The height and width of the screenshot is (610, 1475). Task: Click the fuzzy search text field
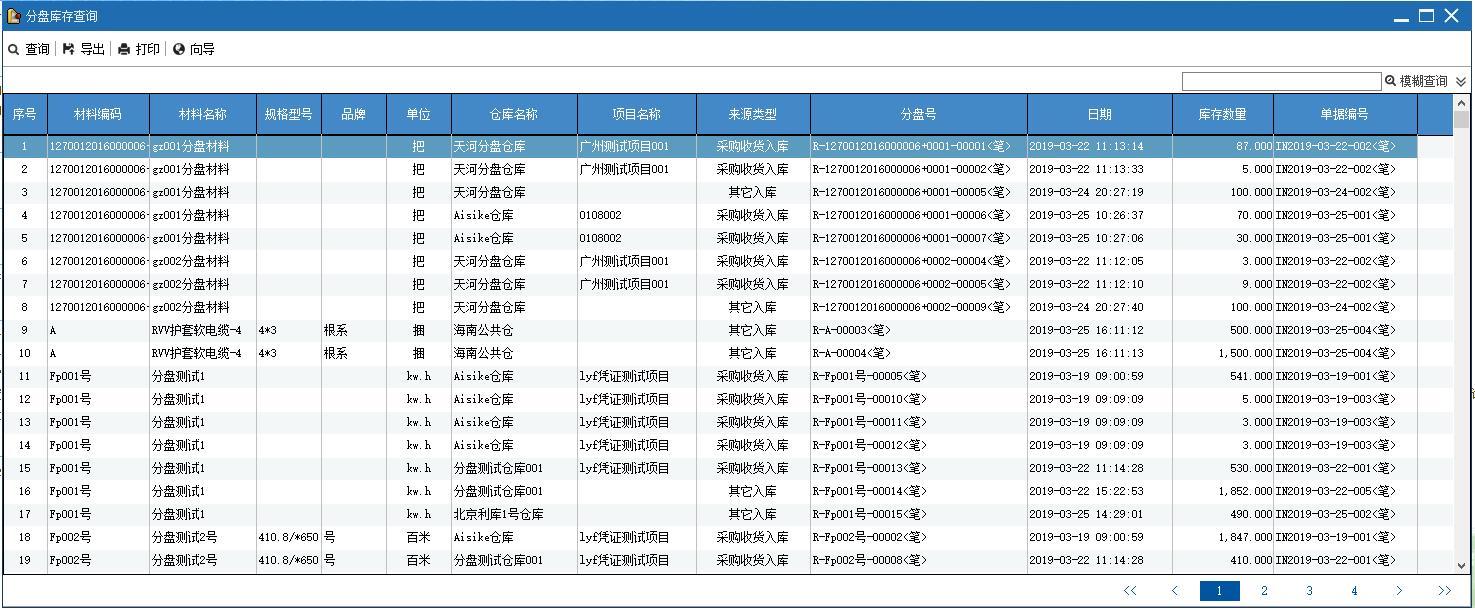(1281, 81)
